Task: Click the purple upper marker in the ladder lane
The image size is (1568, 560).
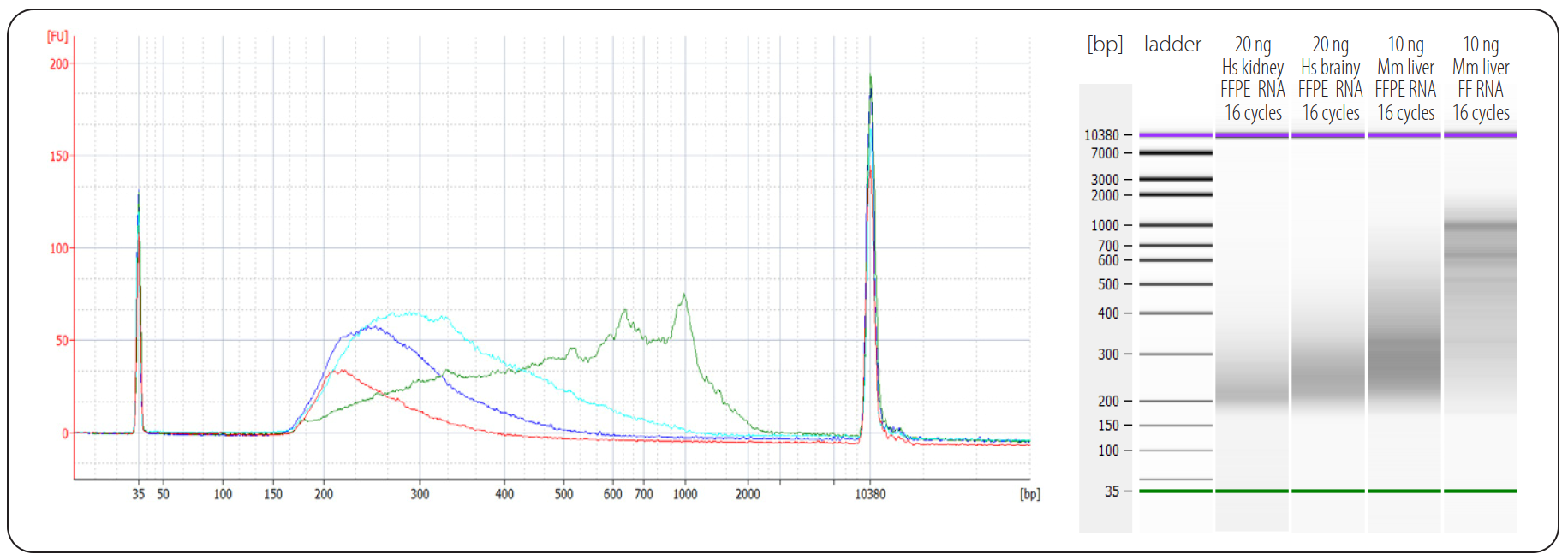Action: pos(1175,134)
